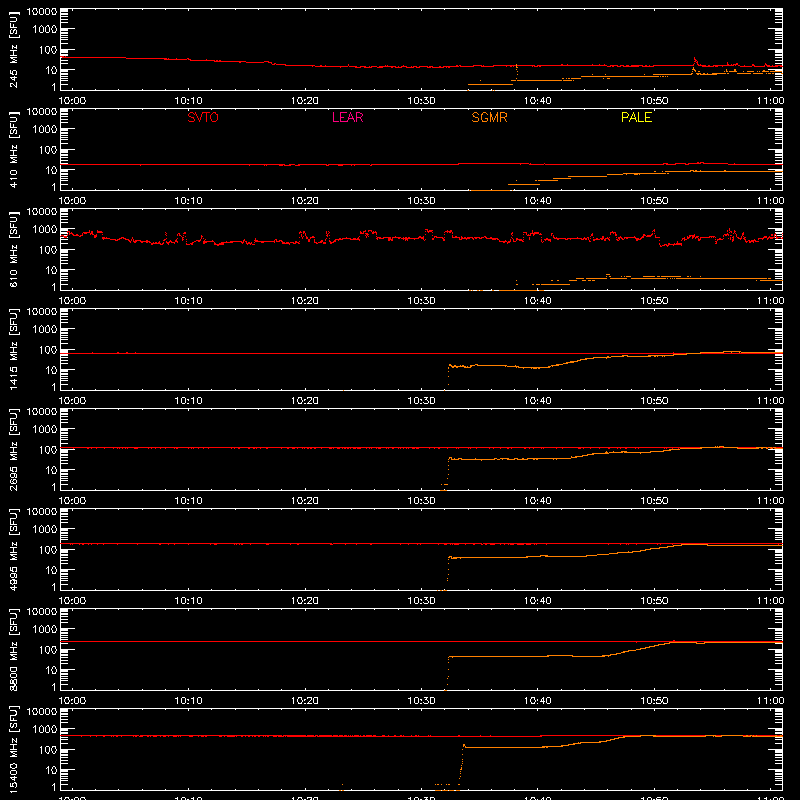
Task: Click the magenta LEAR station label
Action: [x=347, y=117]
